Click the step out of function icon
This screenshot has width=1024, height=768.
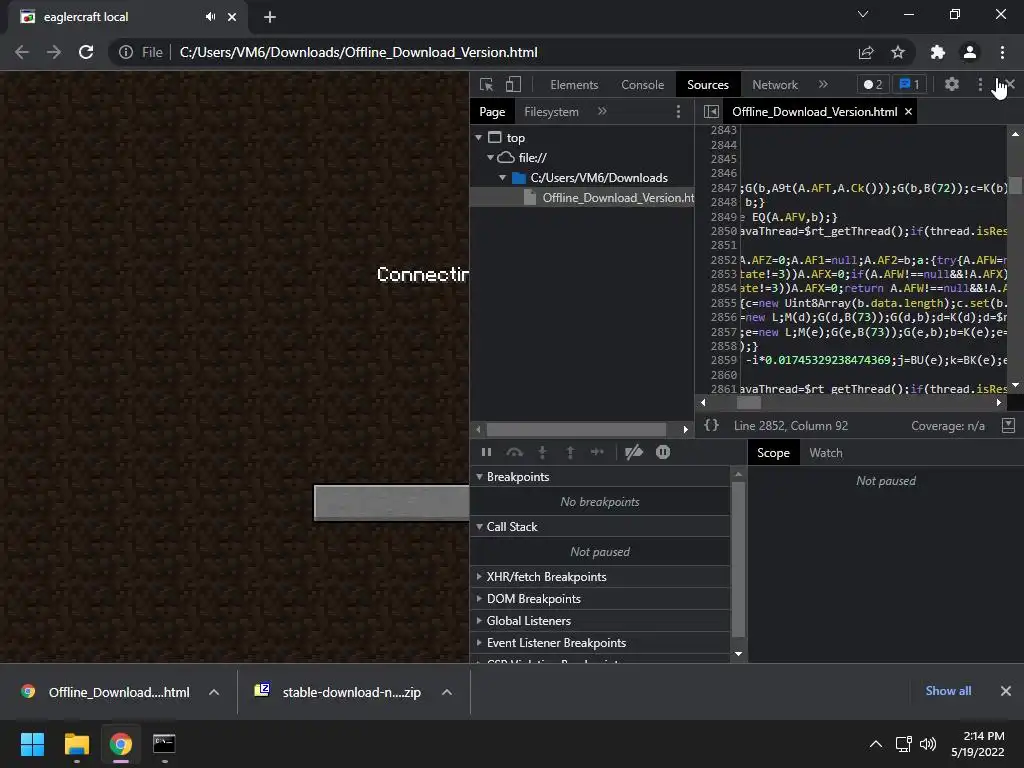(570, 452)
